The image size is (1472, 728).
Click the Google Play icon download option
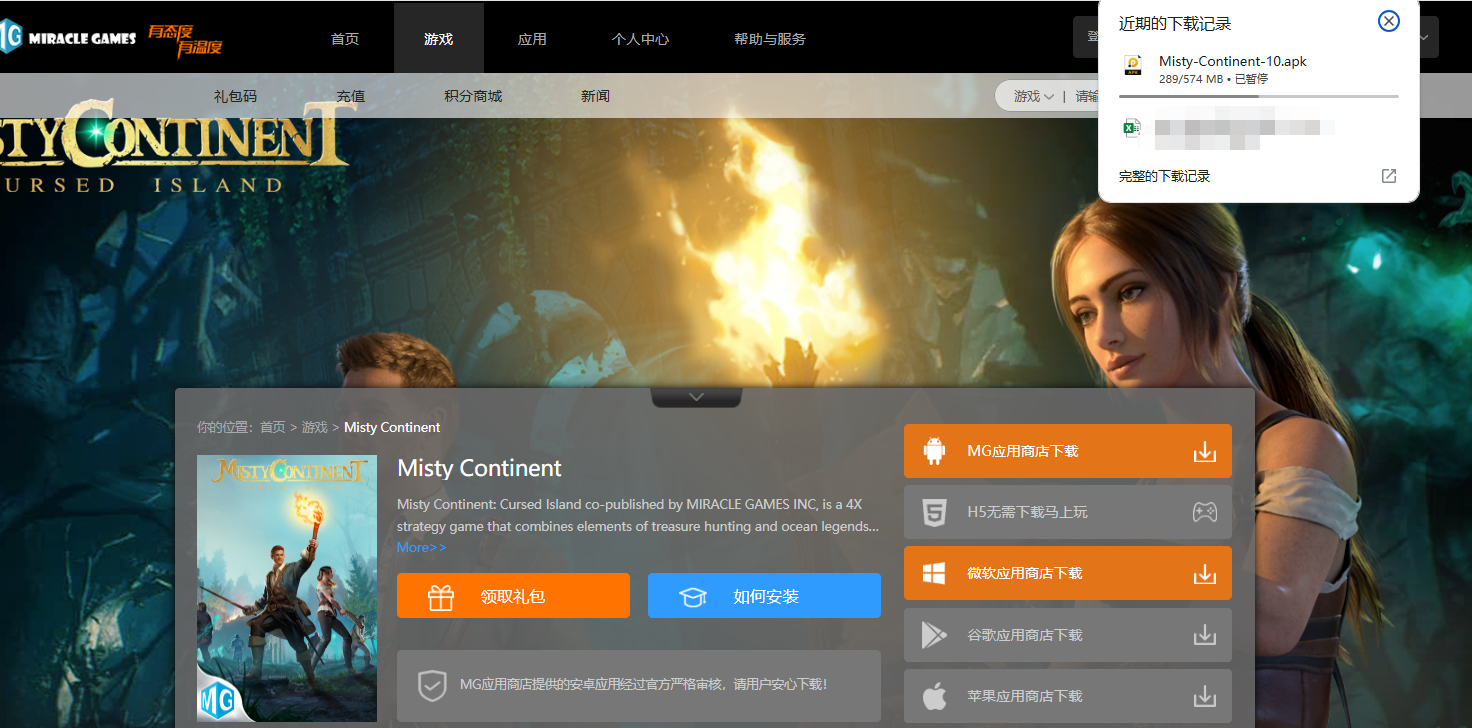tap(934, 635)
